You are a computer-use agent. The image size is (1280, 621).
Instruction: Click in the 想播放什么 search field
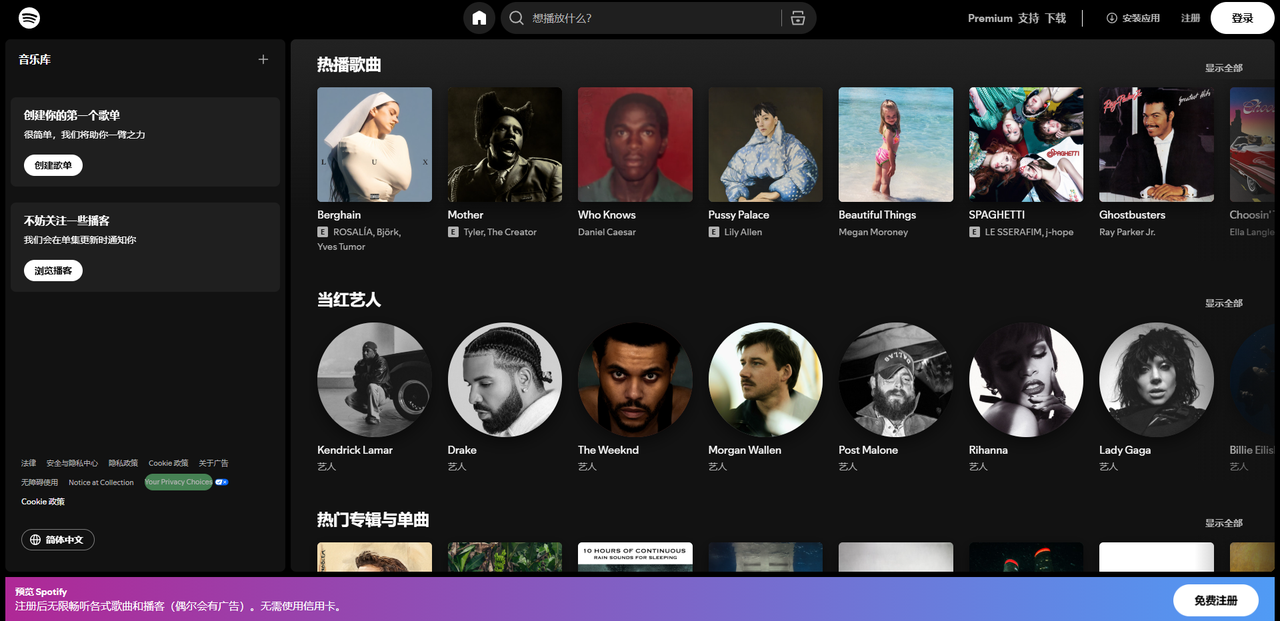pyautogui.click(x=654, y=18)
